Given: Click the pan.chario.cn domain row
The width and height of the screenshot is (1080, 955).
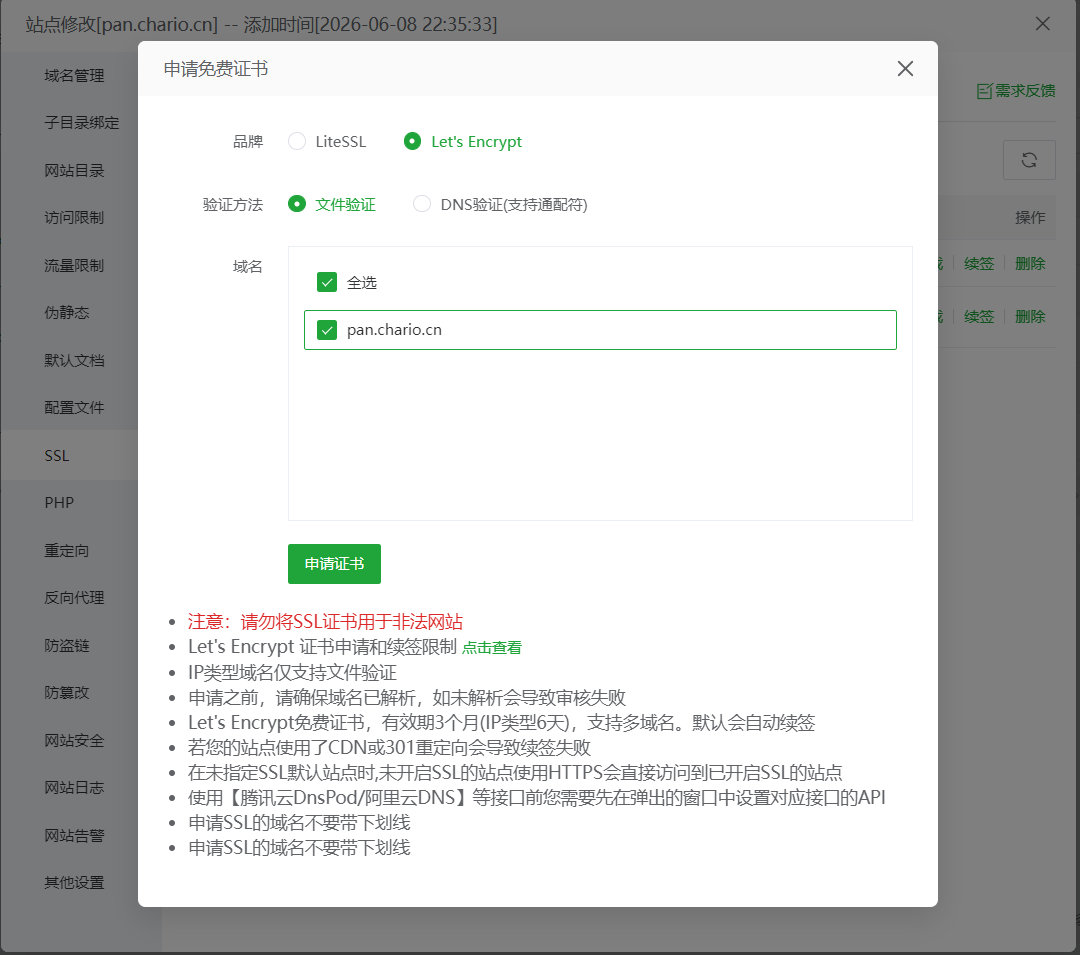Looking at the screenshot, I should click(x=600, y=330).
